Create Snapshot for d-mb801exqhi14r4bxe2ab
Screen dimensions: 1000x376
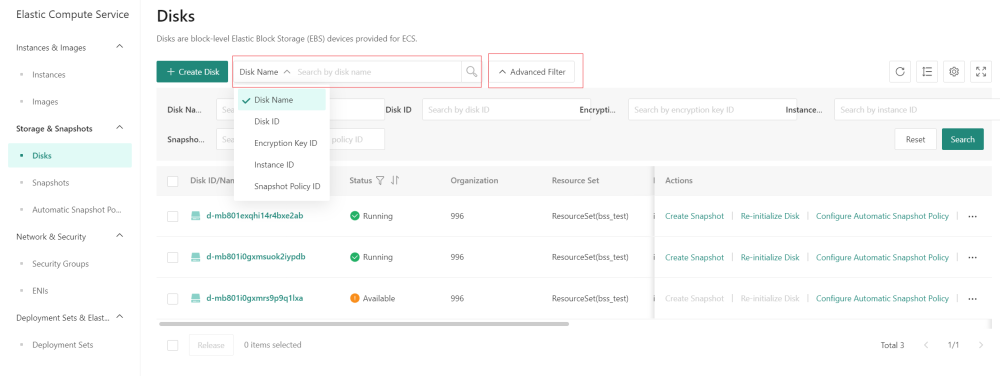(695, 216)
